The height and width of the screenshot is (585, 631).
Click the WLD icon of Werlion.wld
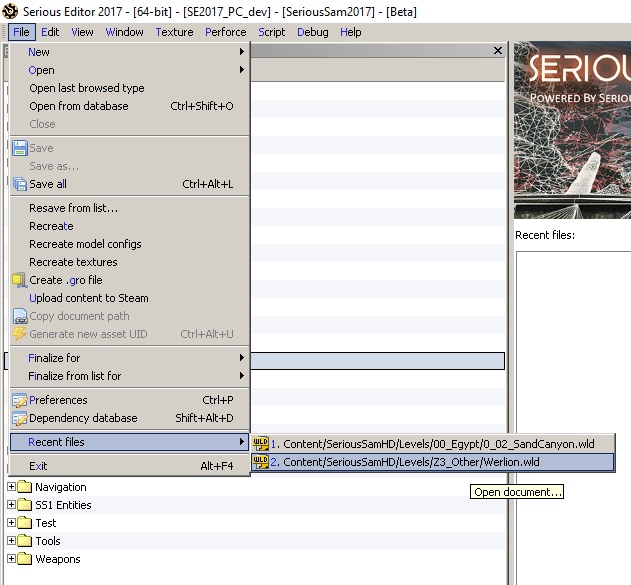click(260, 462)
